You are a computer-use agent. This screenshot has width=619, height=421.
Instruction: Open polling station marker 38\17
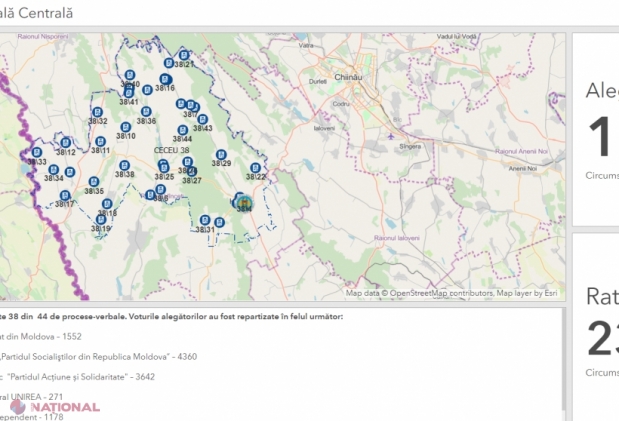point(64,195)
